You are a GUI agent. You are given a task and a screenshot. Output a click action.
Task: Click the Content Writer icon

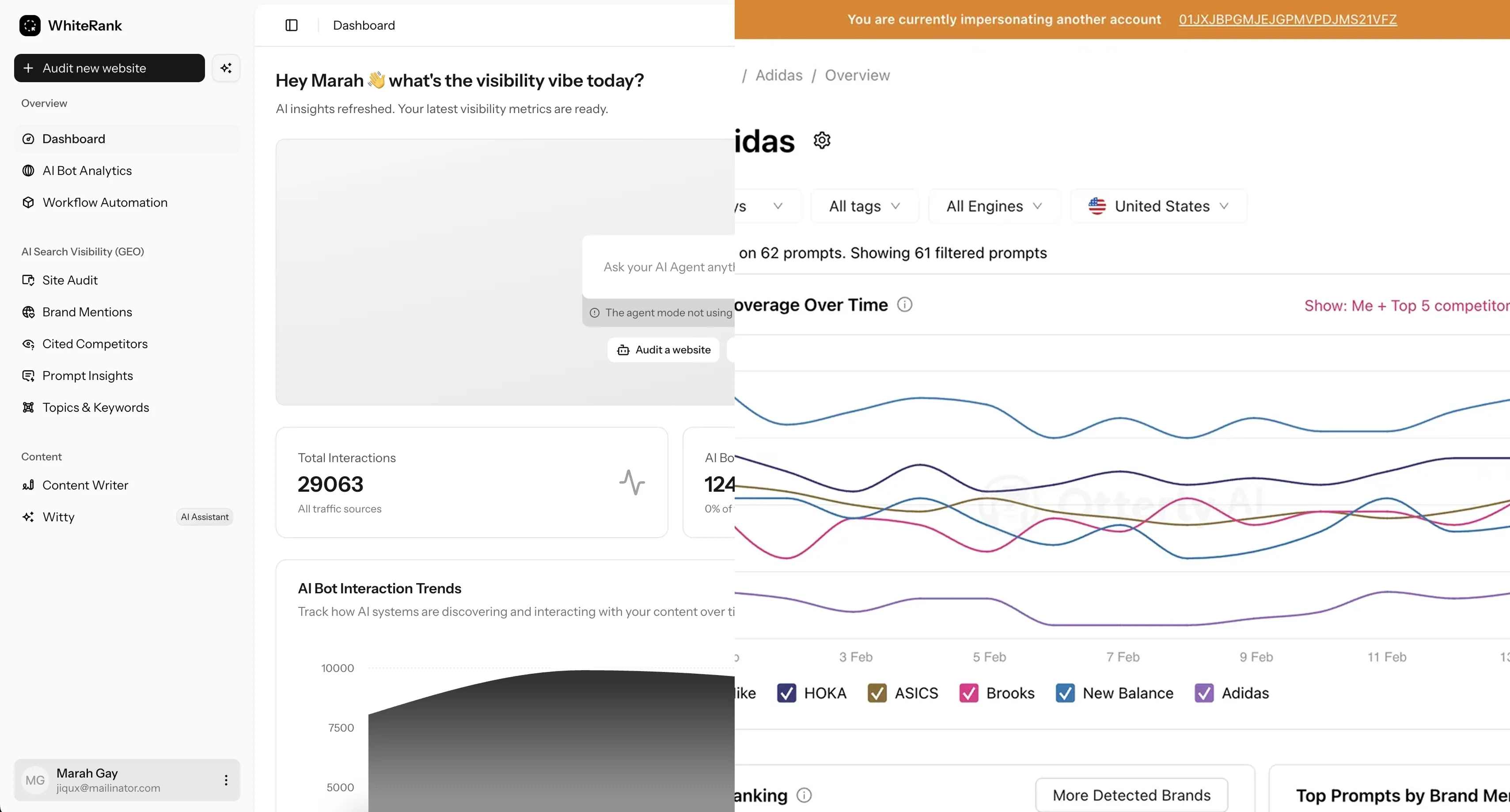tap(28, 485)
